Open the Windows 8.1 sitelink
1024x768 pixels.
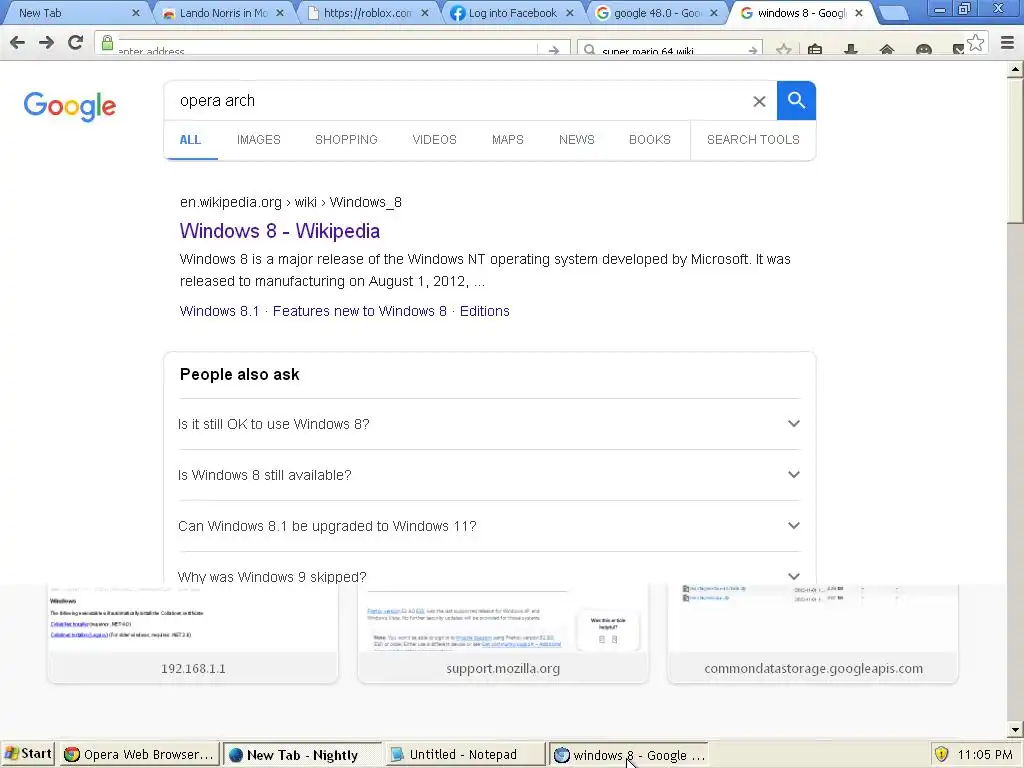(x=219, y=312)
